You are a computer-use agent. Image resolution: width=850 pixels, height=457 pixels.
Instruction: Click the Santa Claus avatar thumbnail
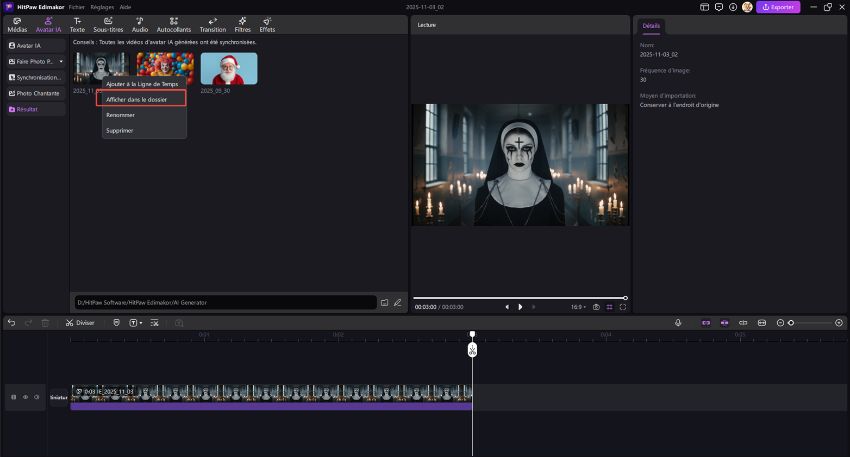pyautogui.click(x=228, y=69)
